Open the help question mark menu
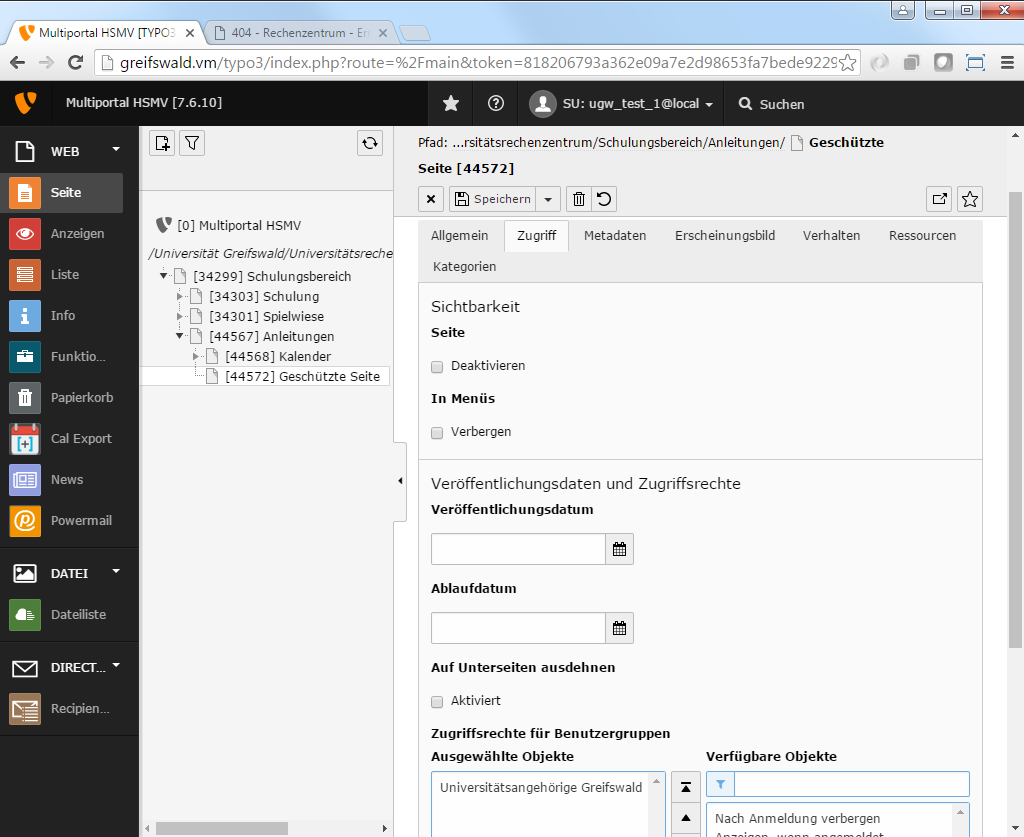The image size is (1024, 837). (495, 104)
